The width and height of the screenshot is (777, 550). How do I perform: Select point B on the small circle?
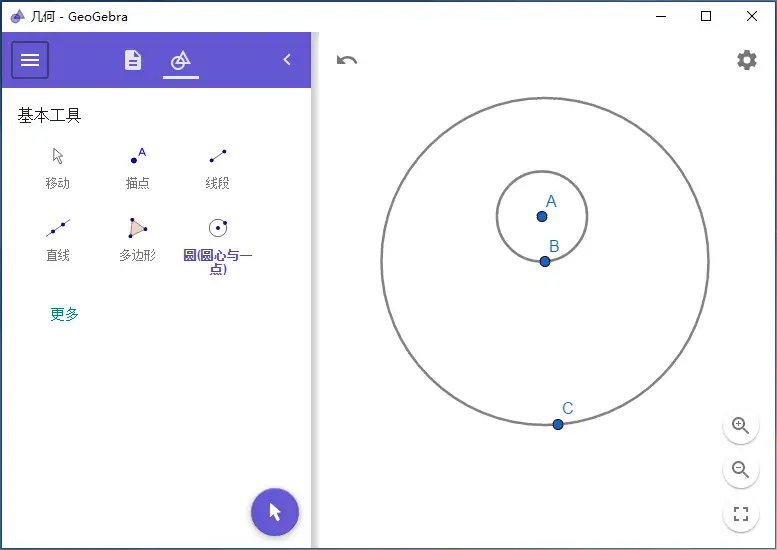tap(545, 261)
